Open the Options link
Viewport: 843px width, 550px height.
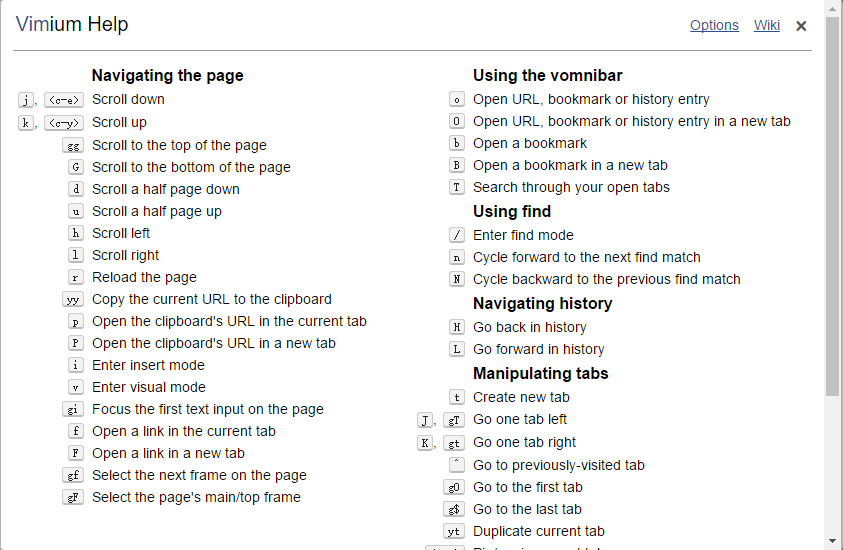click(714, 25)
